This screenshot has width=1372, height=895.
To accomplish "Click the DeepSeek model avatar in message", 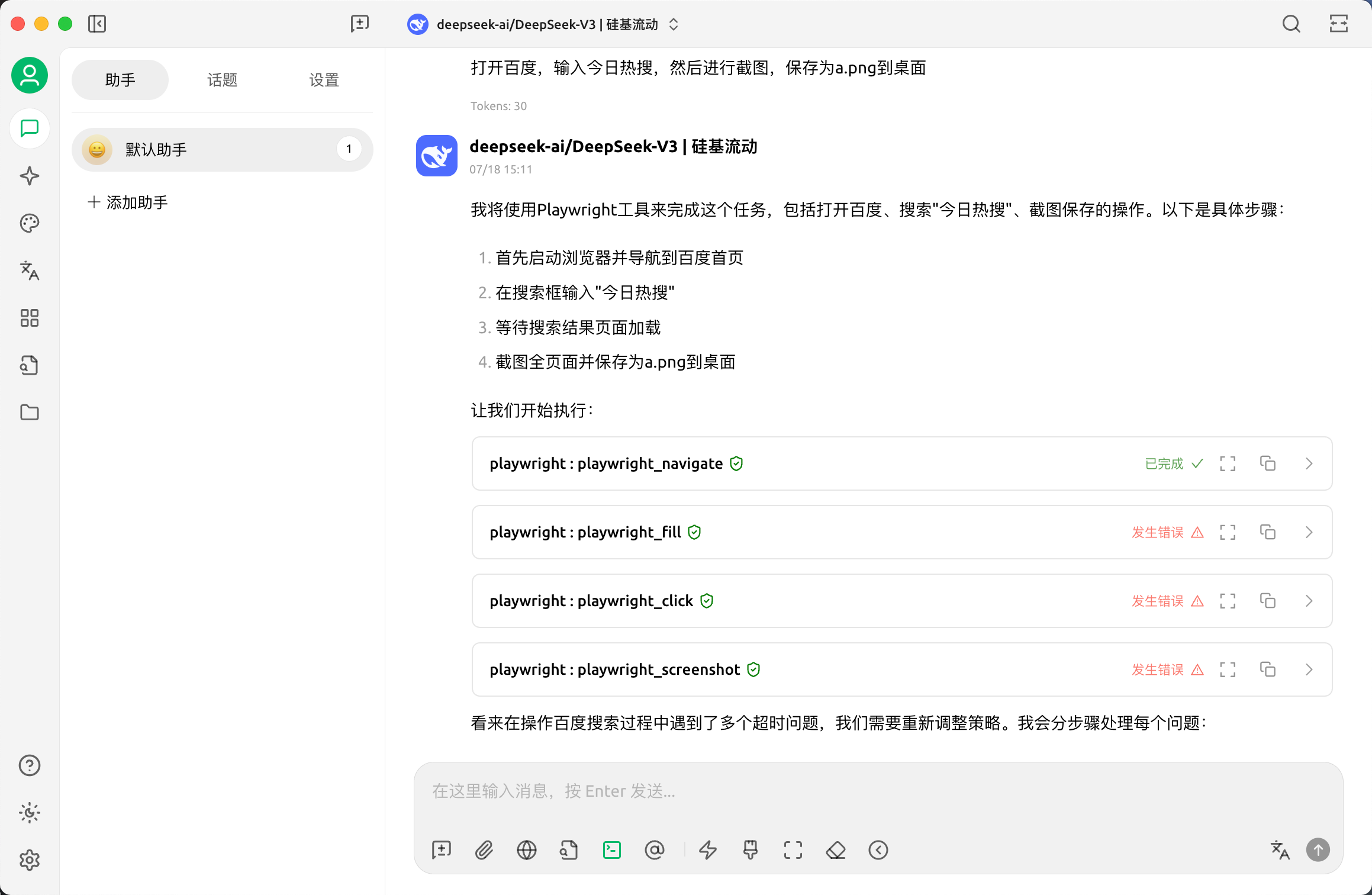I will (x=437, y=156).
